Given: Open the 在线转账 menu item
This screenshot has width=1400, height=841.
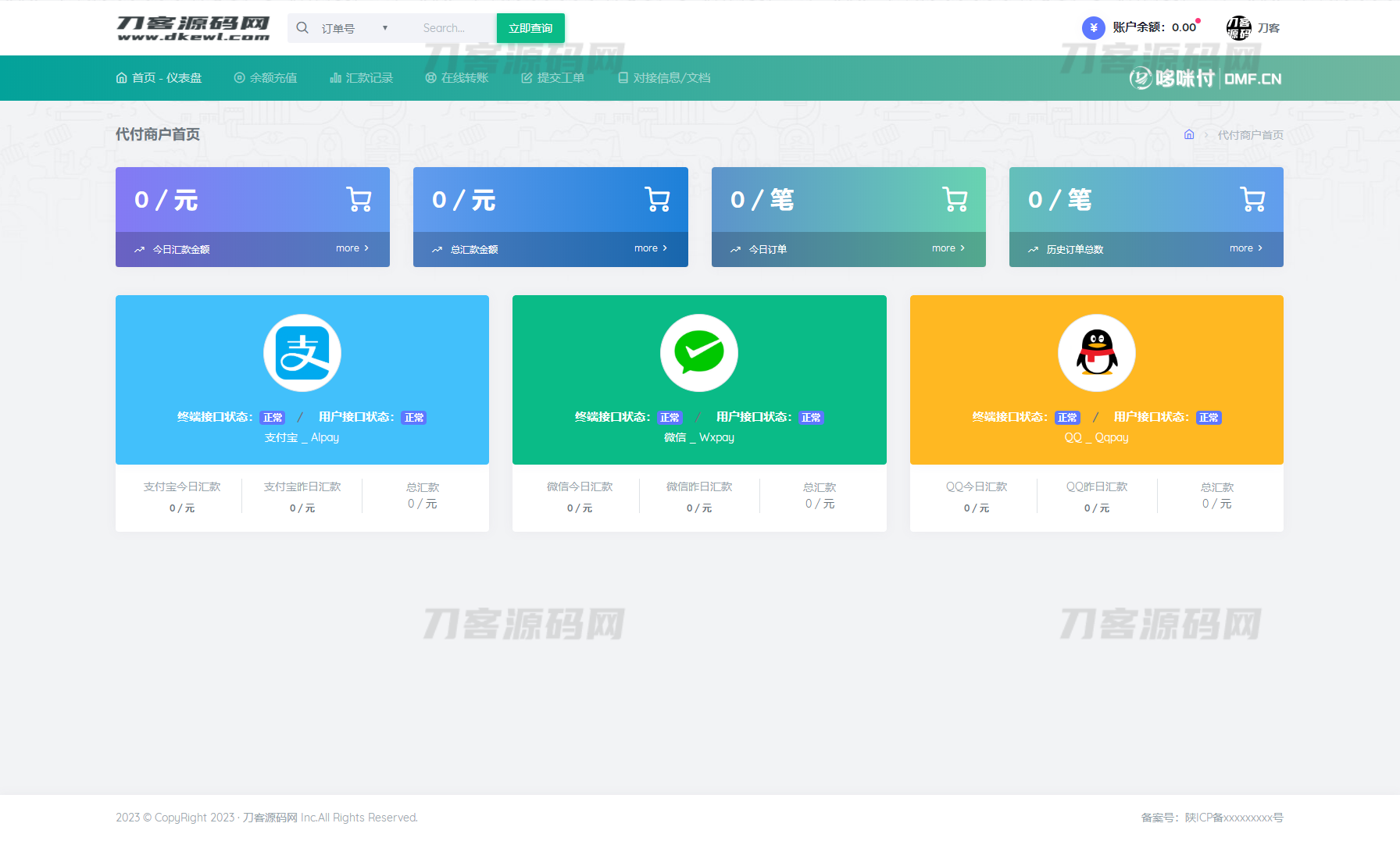Looking at the screenshot, I should pyautogui.click(x=457, y=78).
